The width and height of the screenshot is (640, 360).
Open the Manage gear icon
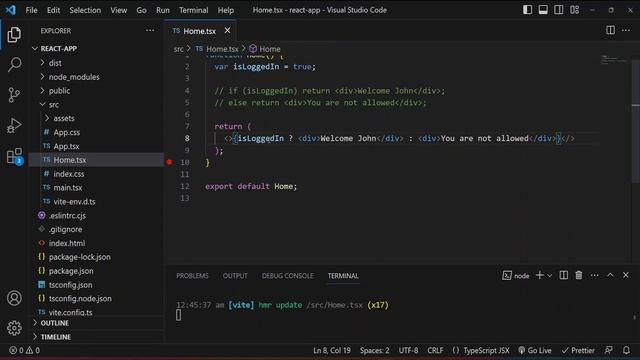[14, 328]
